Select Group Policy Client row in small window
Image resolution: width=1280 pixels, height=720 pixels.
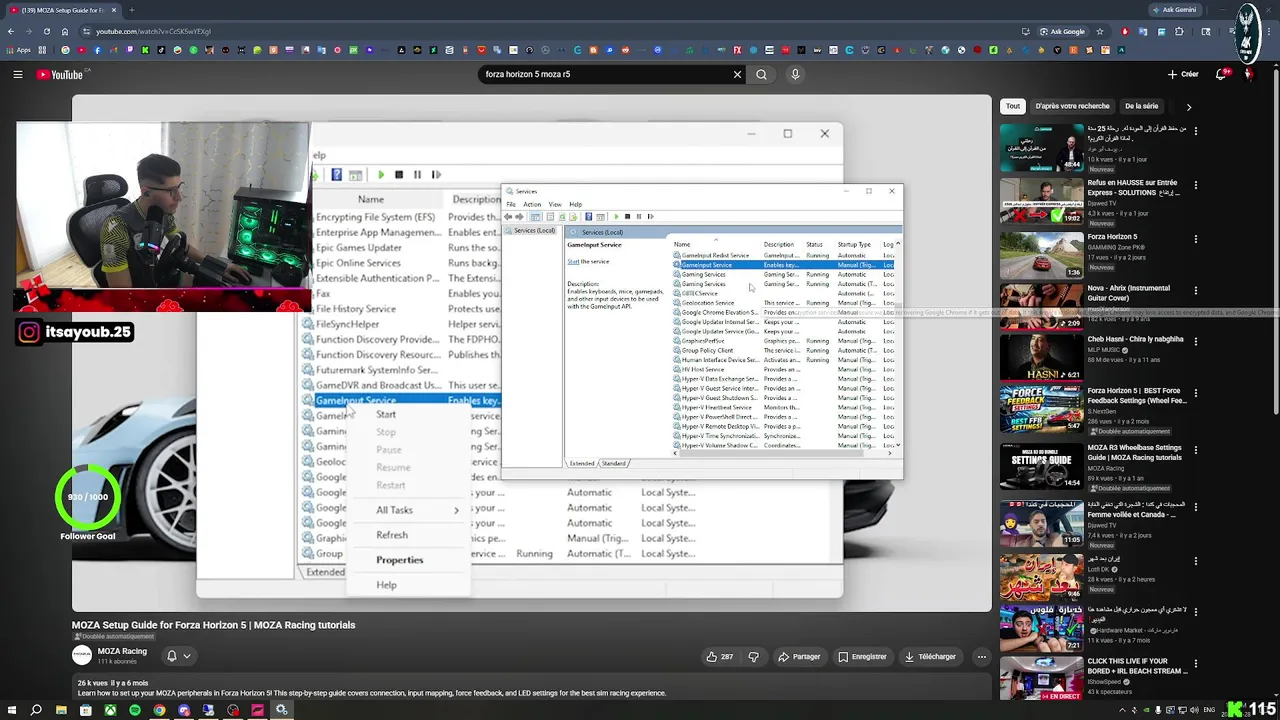click(782, 350)
